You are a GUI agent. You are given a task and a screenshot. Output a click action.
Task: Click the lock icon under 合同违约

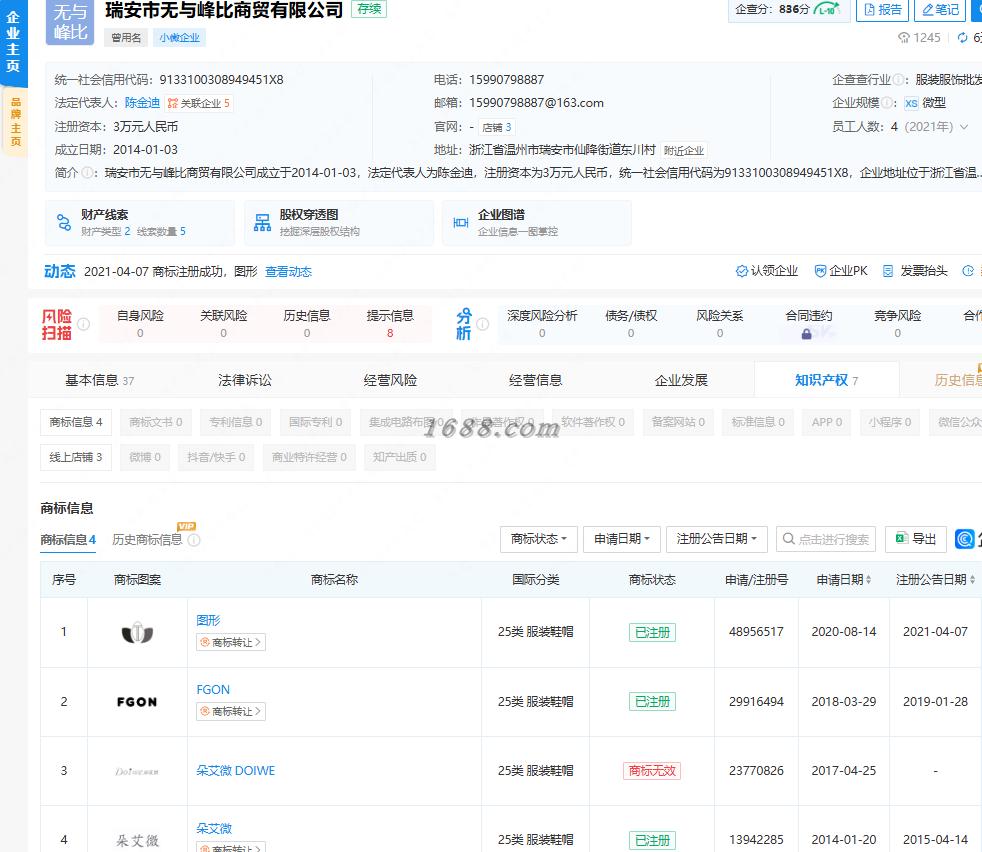pyautogui.click(x=807, y=334)
